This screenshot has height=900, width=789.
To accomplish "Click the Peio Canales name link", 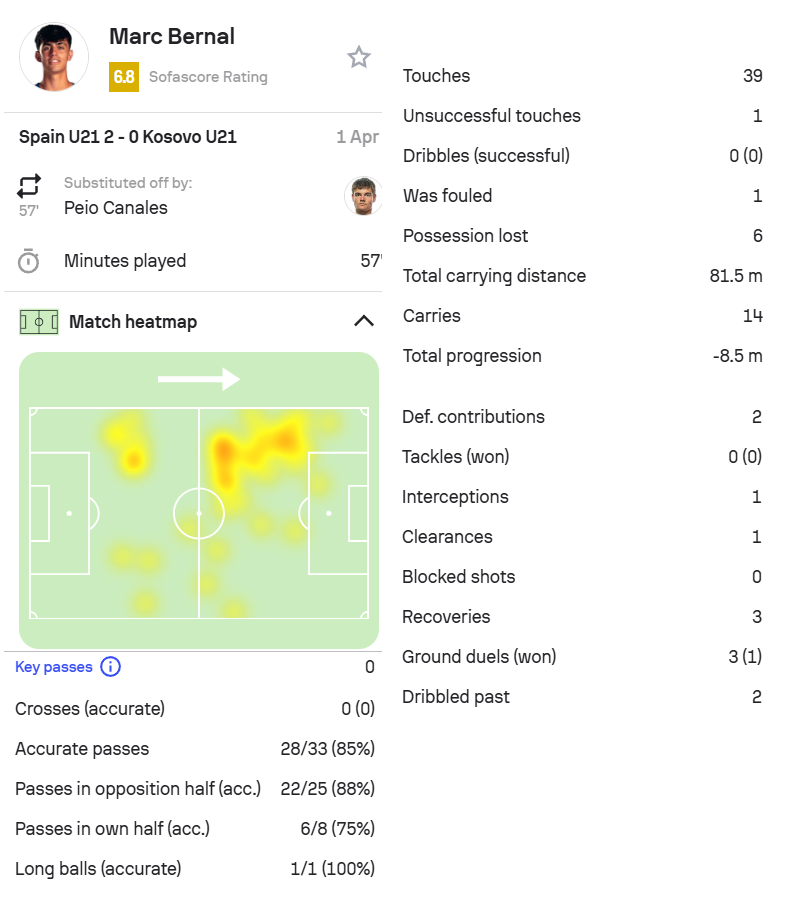I will click(x=116, y=208).
